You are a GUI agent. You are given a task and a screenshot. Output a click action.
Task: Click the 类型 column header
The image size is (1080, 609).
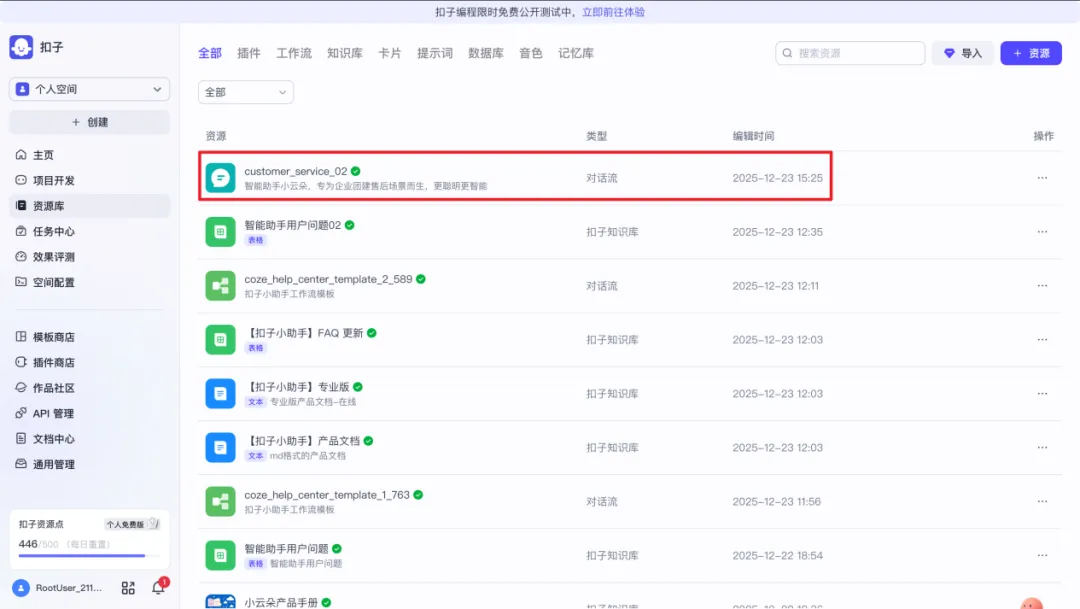point(596,136)
